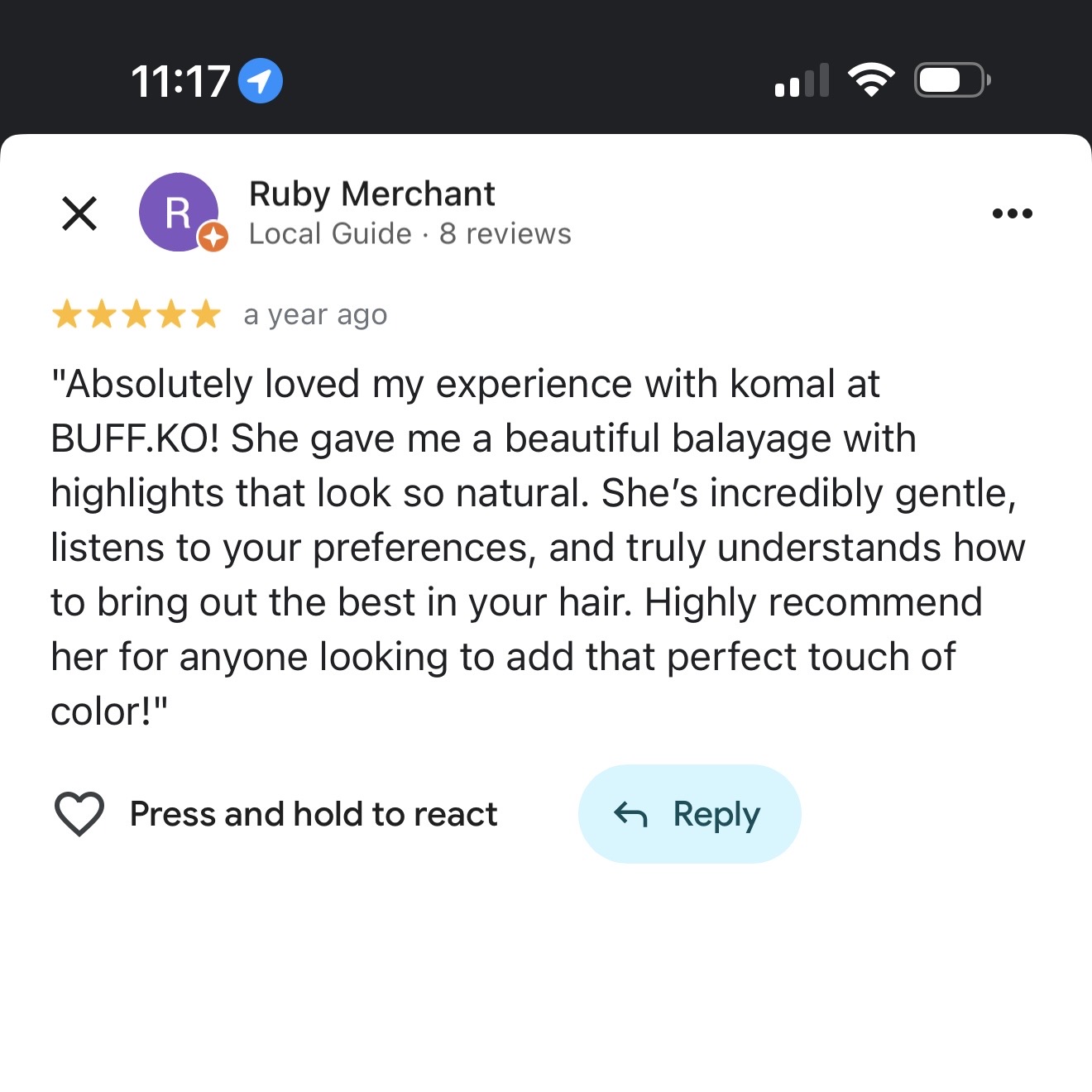Tap the 'Press and hold to react' label
The height and width of the screenshot is (1092, 1092).
click(x=314, y=814)
